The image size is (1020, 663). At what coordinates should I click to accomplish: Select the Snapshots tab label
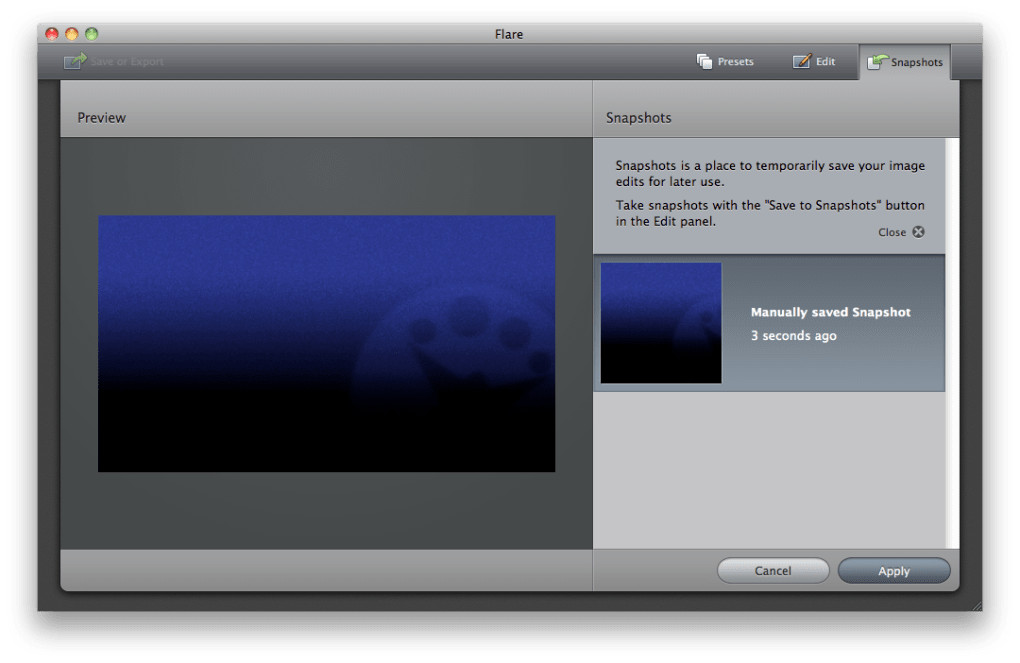[x=917, y=62]
